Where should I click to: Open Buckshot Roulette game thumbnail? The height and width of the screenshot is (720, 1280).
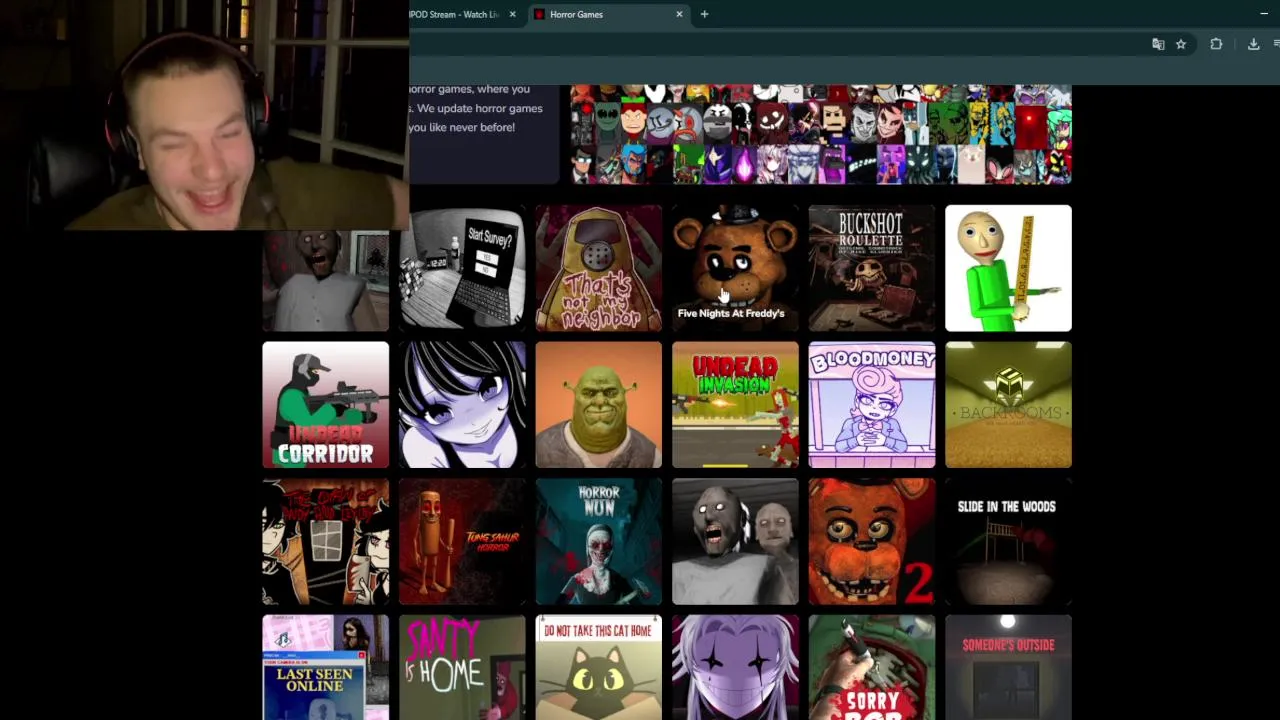point(872,268)
